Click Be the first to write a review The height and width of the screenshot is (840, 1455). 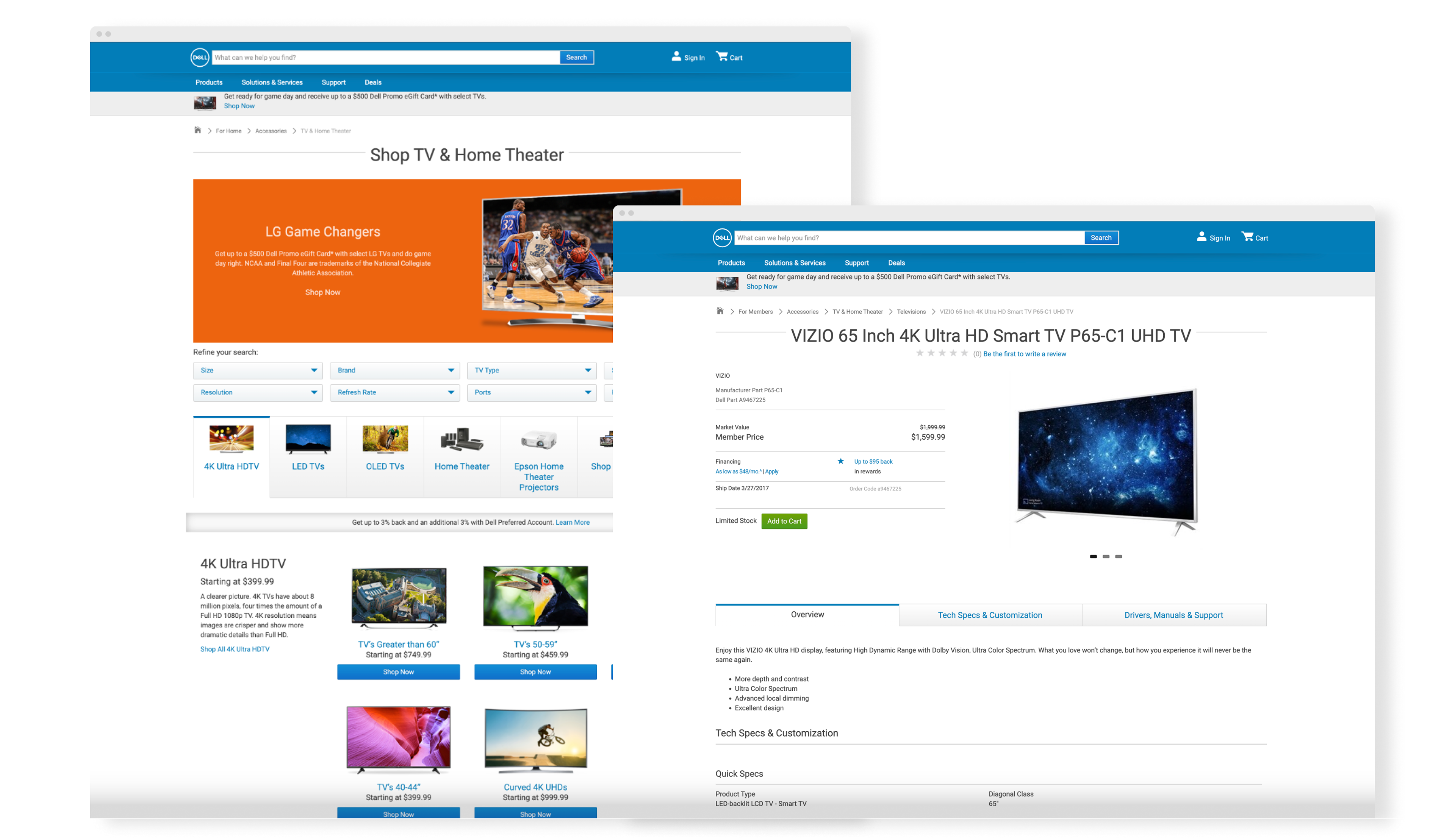coord(1025,354)
